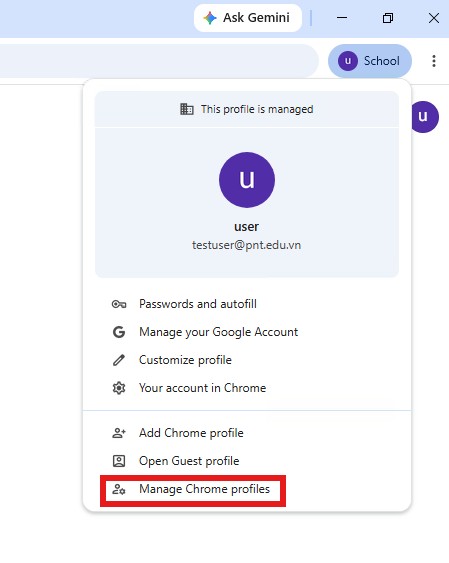Click the key icon for passwords
The width and height of the screenshot is (449, 563).
(x=119, y=304)
